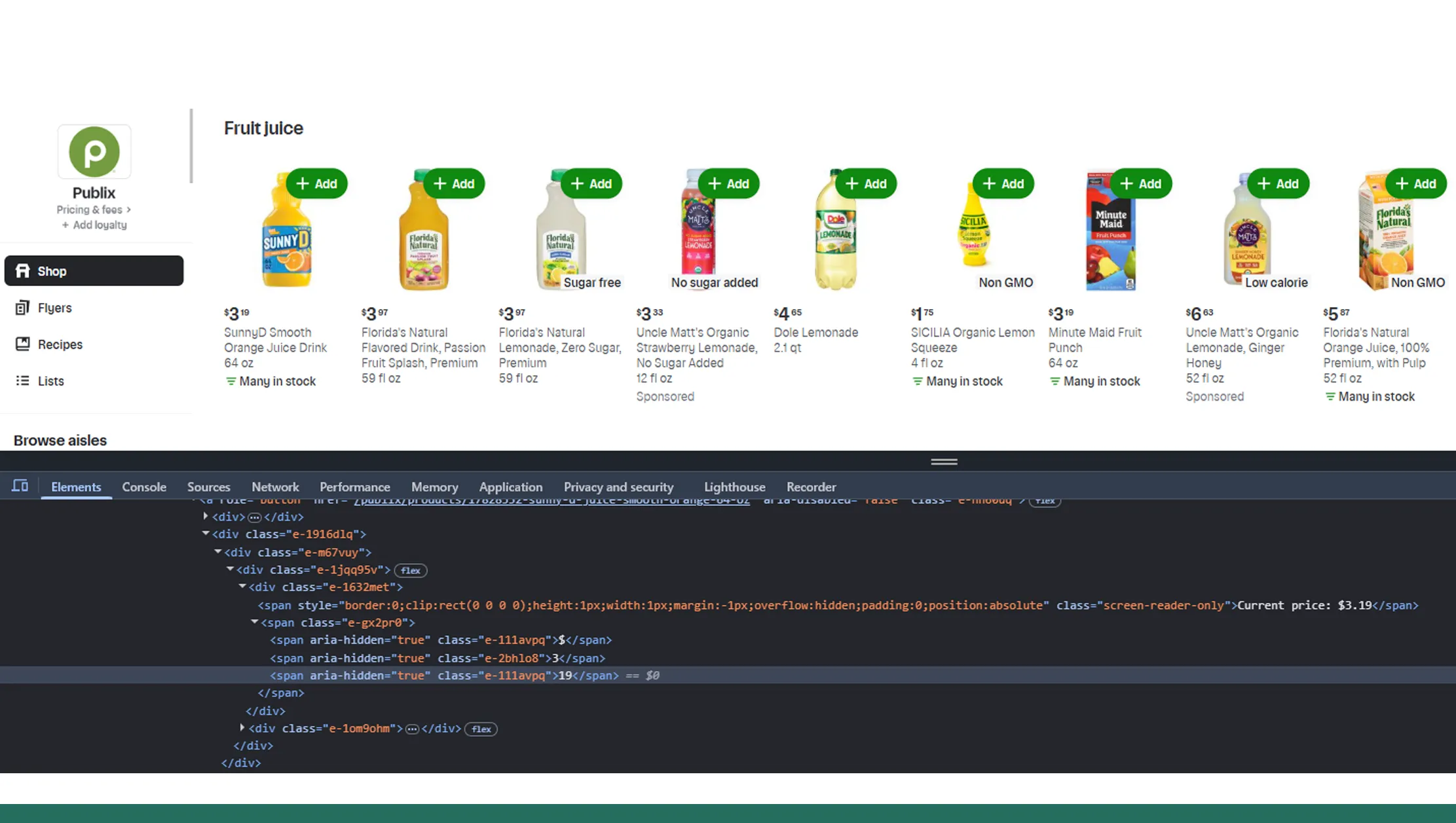This screenshot has height=823, width=1456.
Task: Expand the div with class e-1om9ohm
Action: point(242,728)
